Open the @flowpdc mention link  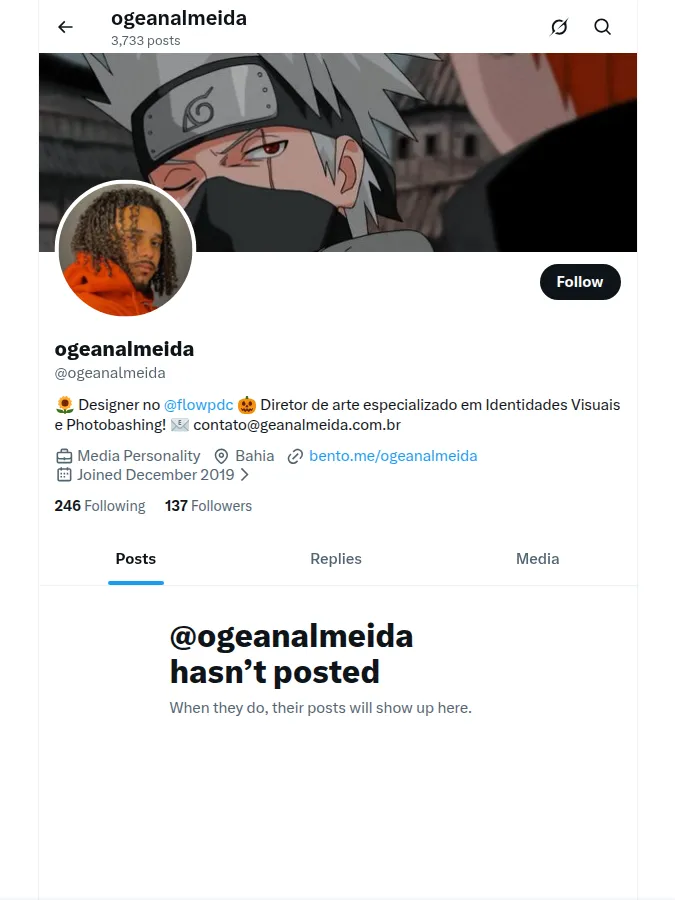(199, 405)
